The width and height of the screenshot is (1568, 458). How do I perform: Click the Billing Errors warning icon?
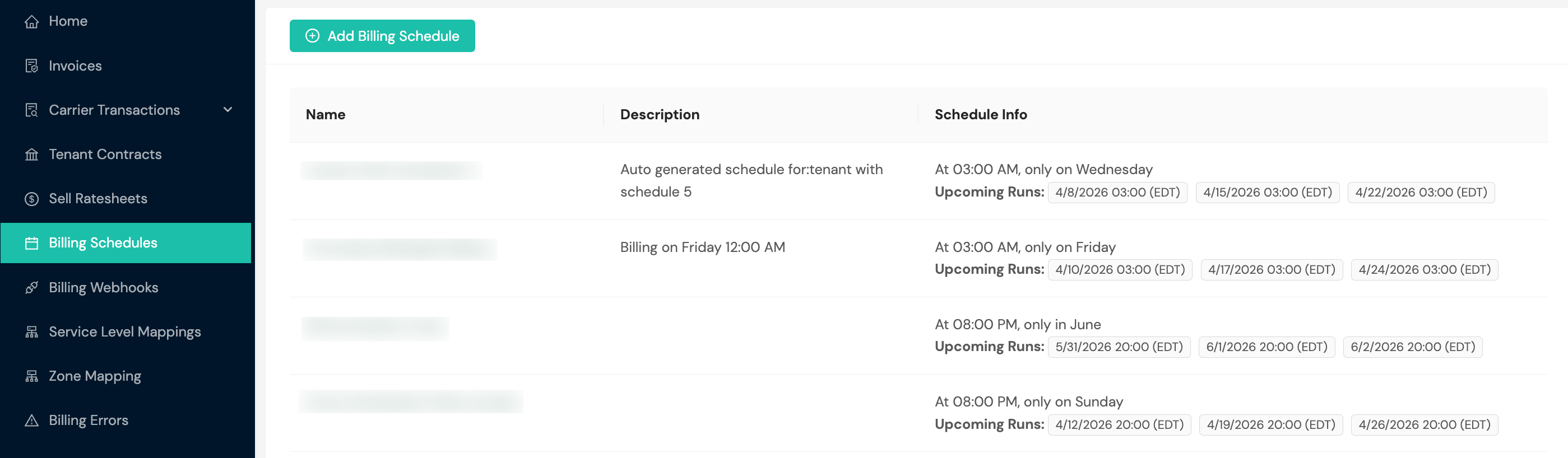(x=31, y=420)
